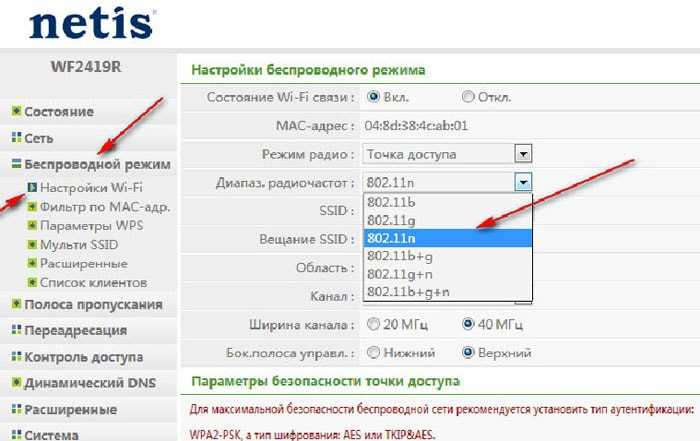
Task: Click the Система bullet icon
Action: (x=17, y=434)
